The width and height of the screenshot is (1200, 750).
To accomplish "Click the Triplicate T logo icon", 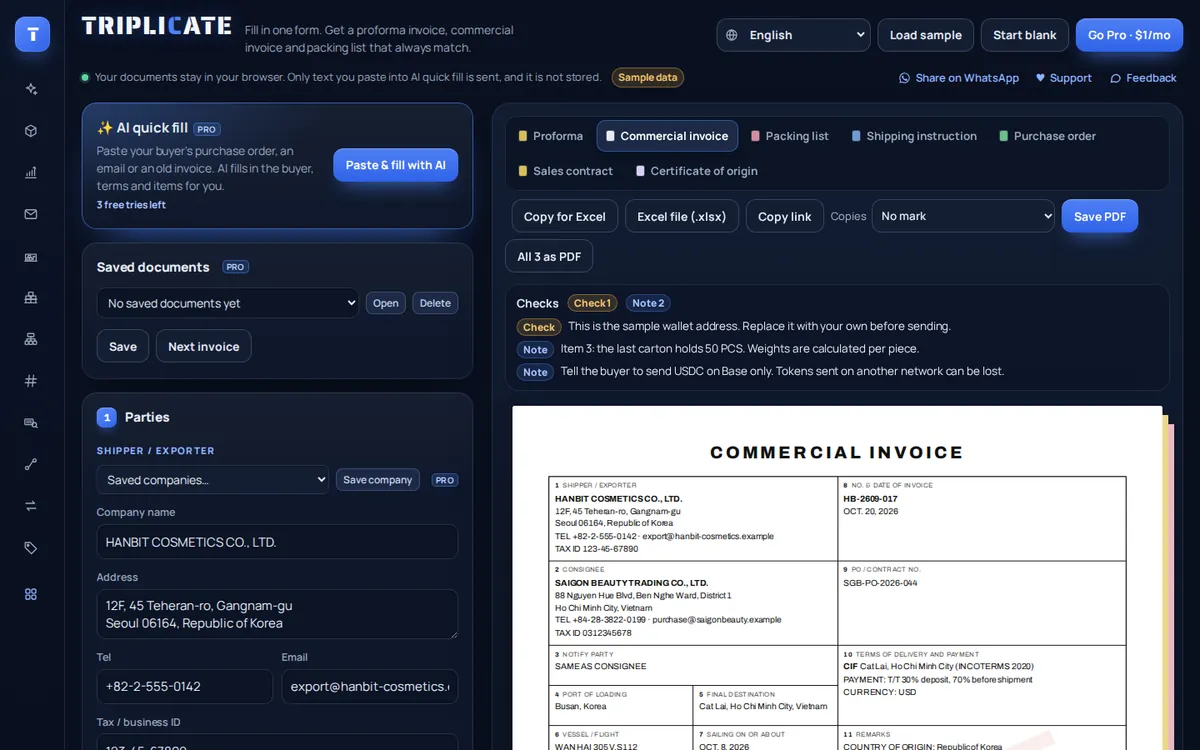I will (x=32, y=34).
